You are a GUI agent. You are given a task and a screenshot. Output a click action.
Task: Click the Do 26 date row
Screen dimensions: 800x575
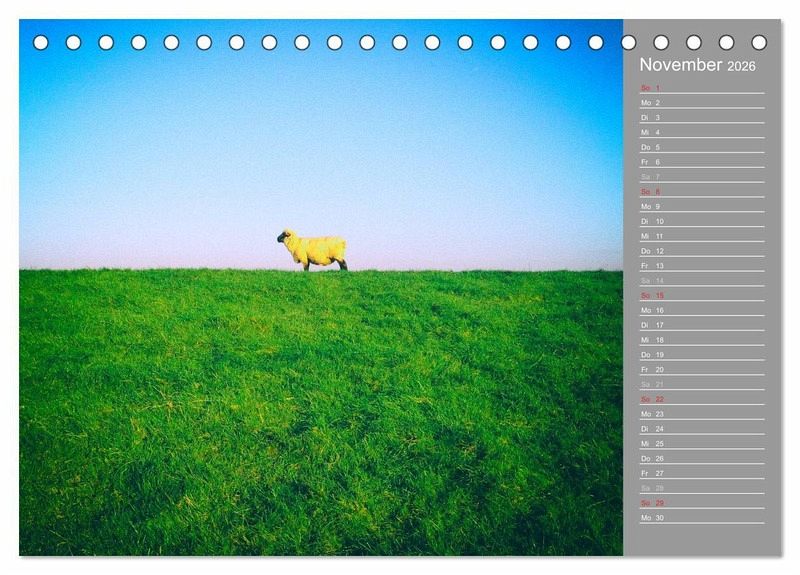point(701,459)
